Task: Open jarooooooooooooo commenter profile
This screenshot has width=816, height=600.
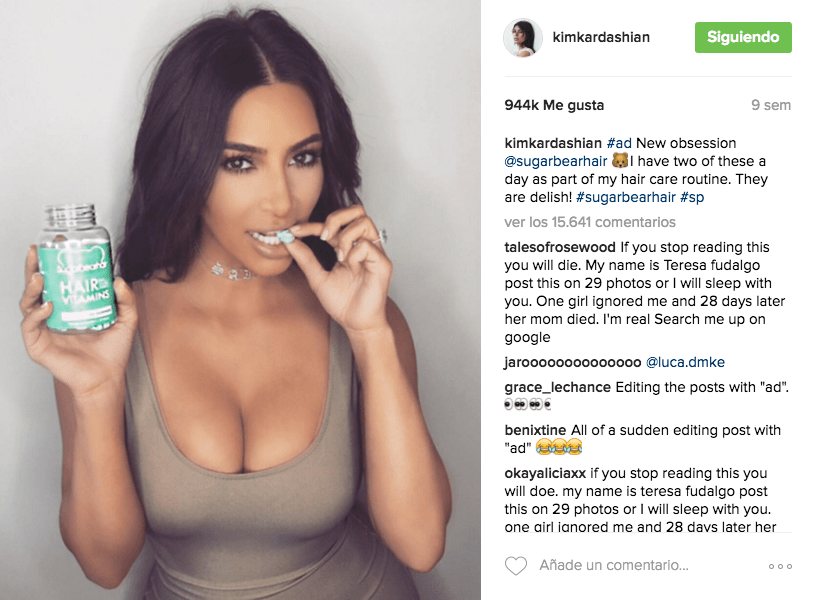Action: click(x=572, y=362)
